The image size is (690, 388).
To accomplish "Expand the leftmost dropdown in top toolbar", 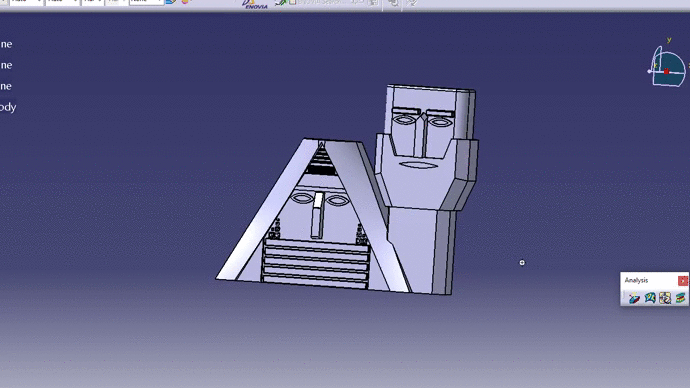I will [x=26, y=2].
